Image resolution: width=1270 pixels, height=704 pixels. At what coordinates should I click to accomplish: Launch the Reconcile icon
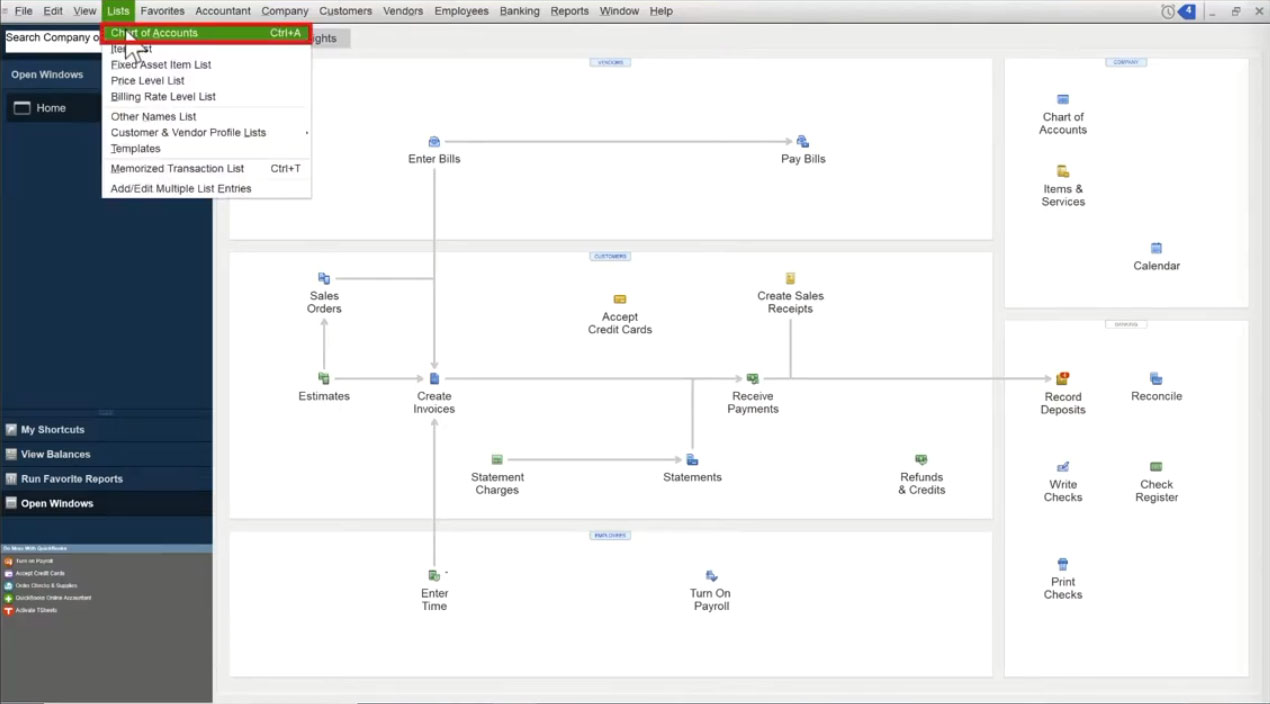(x=1156, y=379)
